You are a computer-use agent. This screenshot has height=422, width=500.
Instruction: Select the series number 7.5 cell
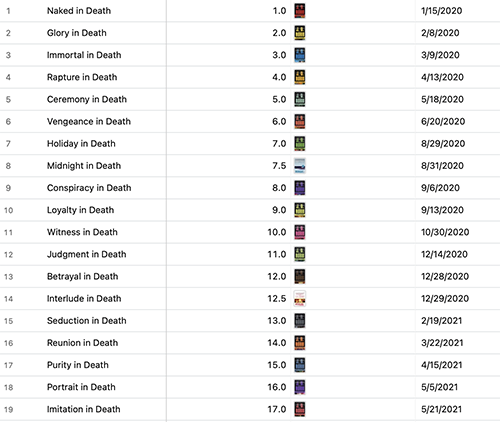tap(229, 166)
